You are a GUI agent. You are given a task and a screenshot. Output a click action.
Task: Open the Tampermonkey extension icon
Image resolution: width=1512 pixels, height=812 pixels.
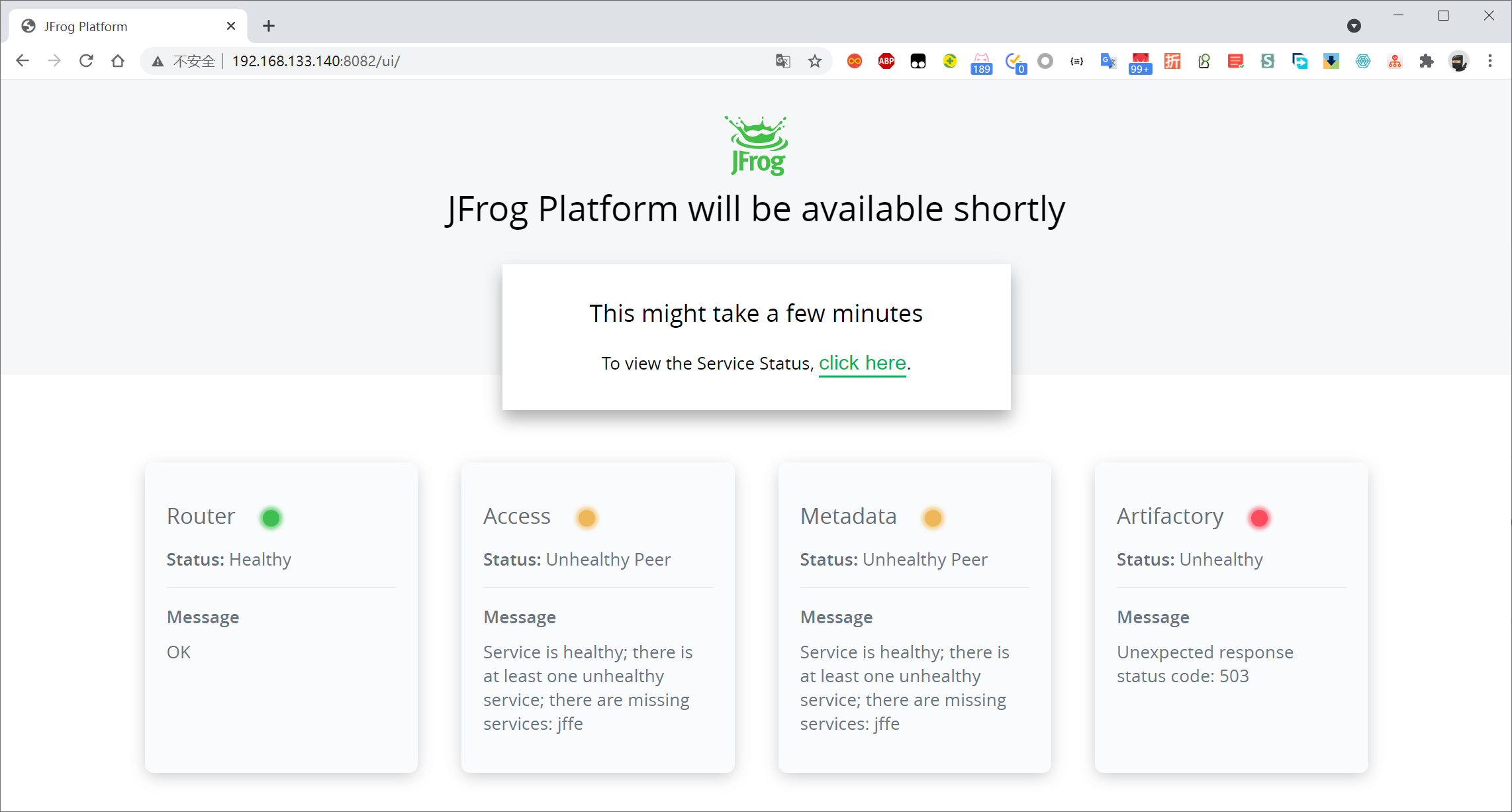[x=918, y=61]
